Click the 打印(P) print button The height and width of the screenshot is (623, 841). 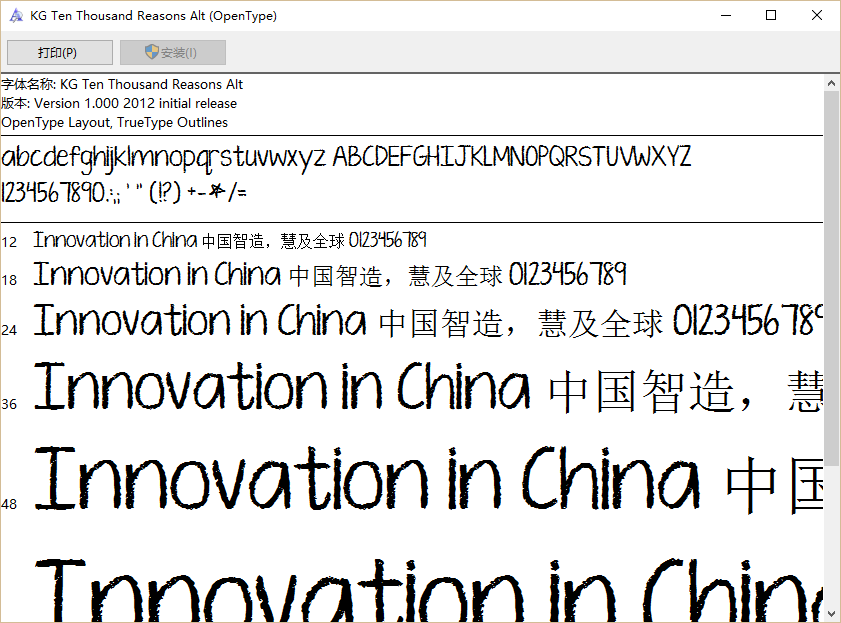click(60, 53)
